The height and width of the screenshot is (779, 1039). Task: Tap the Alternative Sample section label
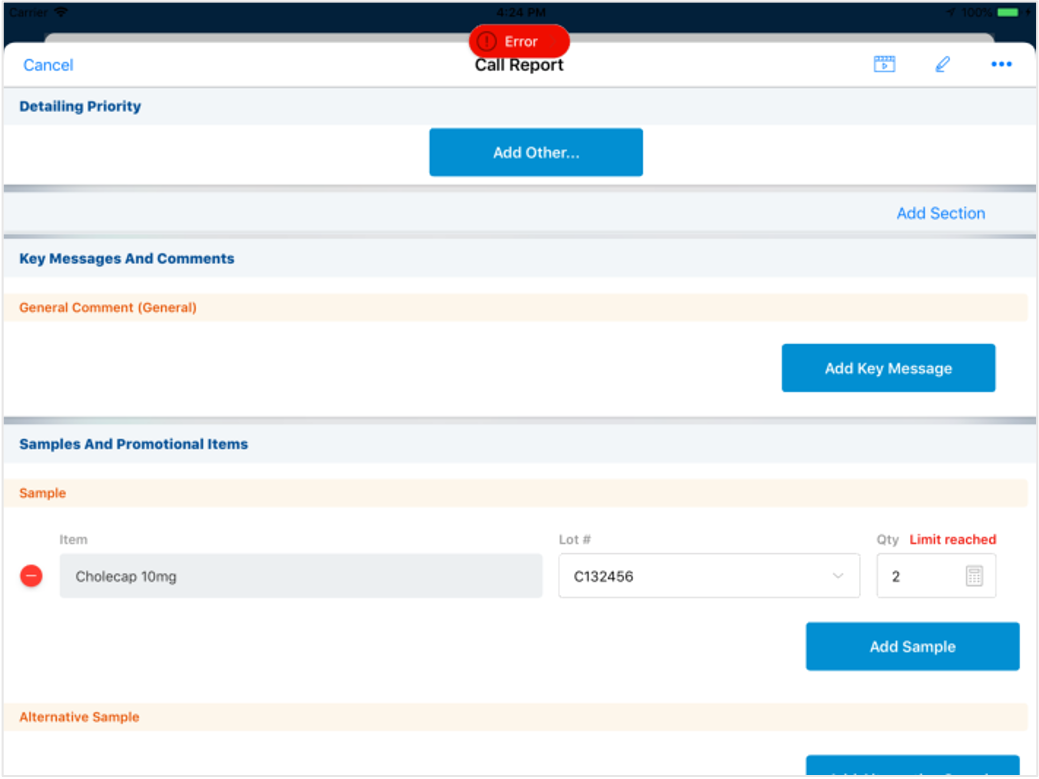tap(79, 717)
